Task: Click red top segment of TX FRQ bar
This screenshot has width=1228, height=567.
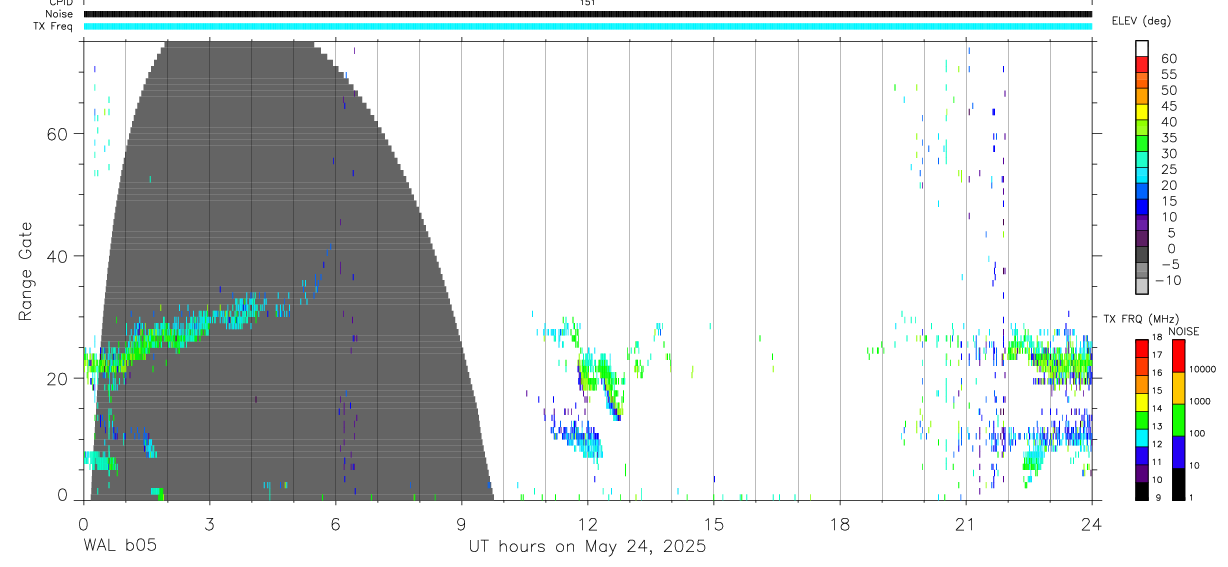Action: pos(1142,348)
